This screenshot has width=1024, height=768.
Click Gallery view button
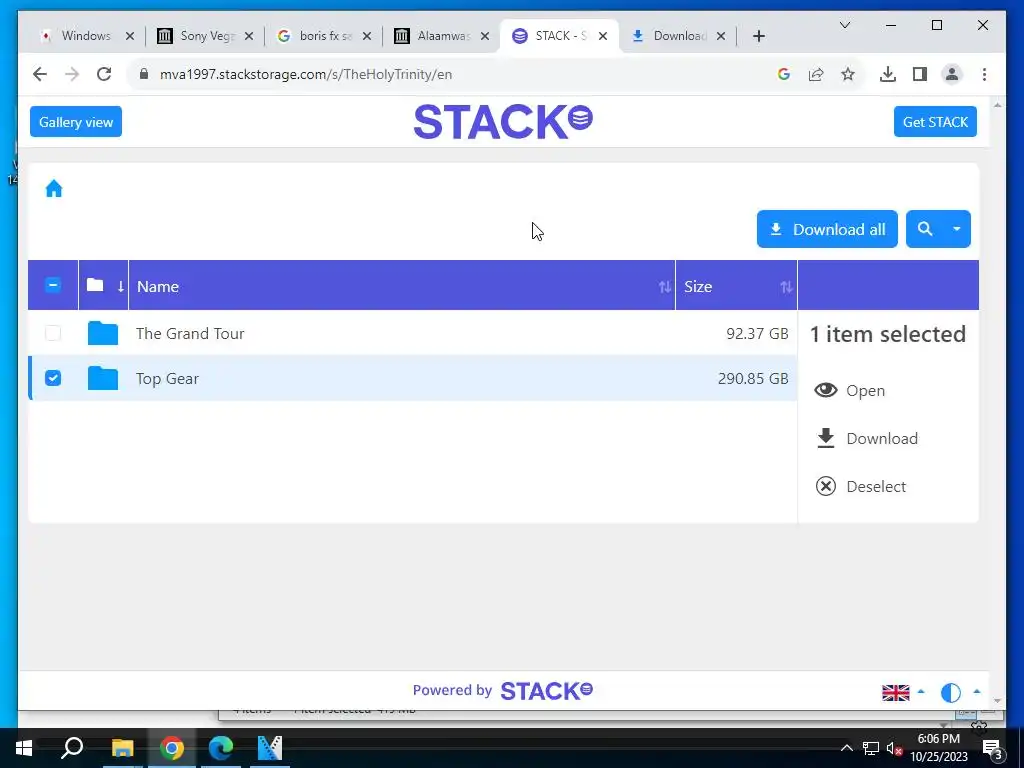click(x=76, y=121)
